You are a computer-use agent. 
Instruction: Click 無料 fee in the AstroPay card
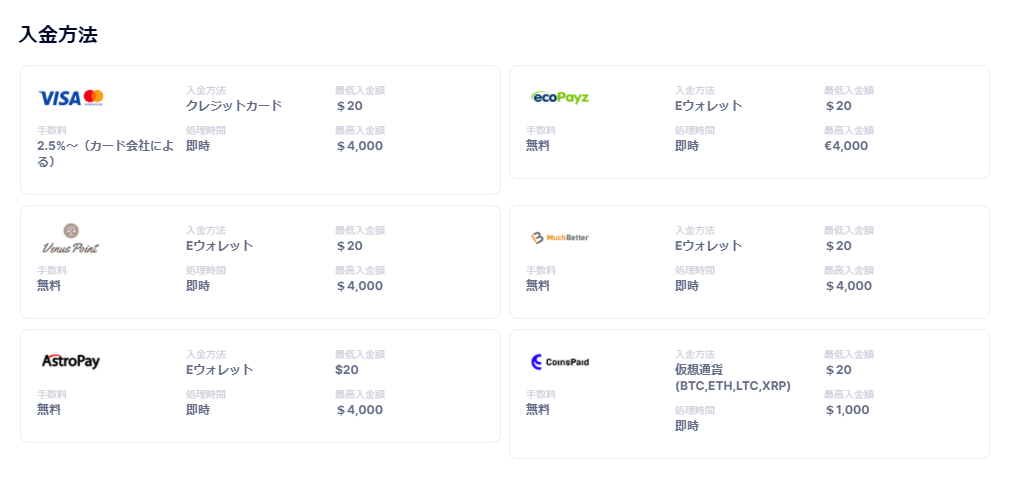point(49,410)
